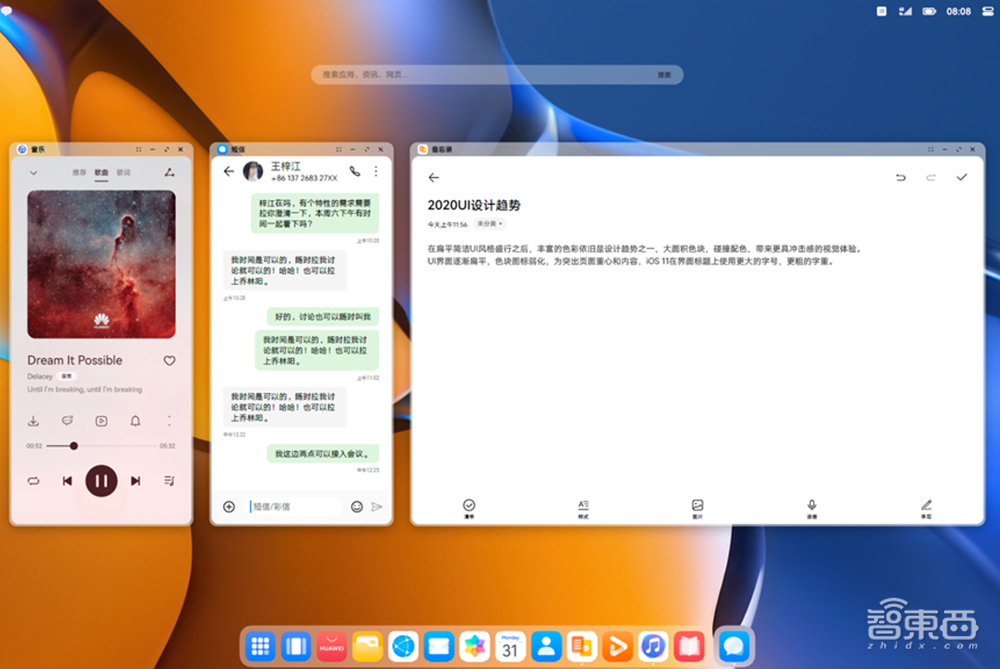This screenshot has height=669, width=1000.
Task: Undo the last edit in Memo
Action: click(x=900, y=176)
